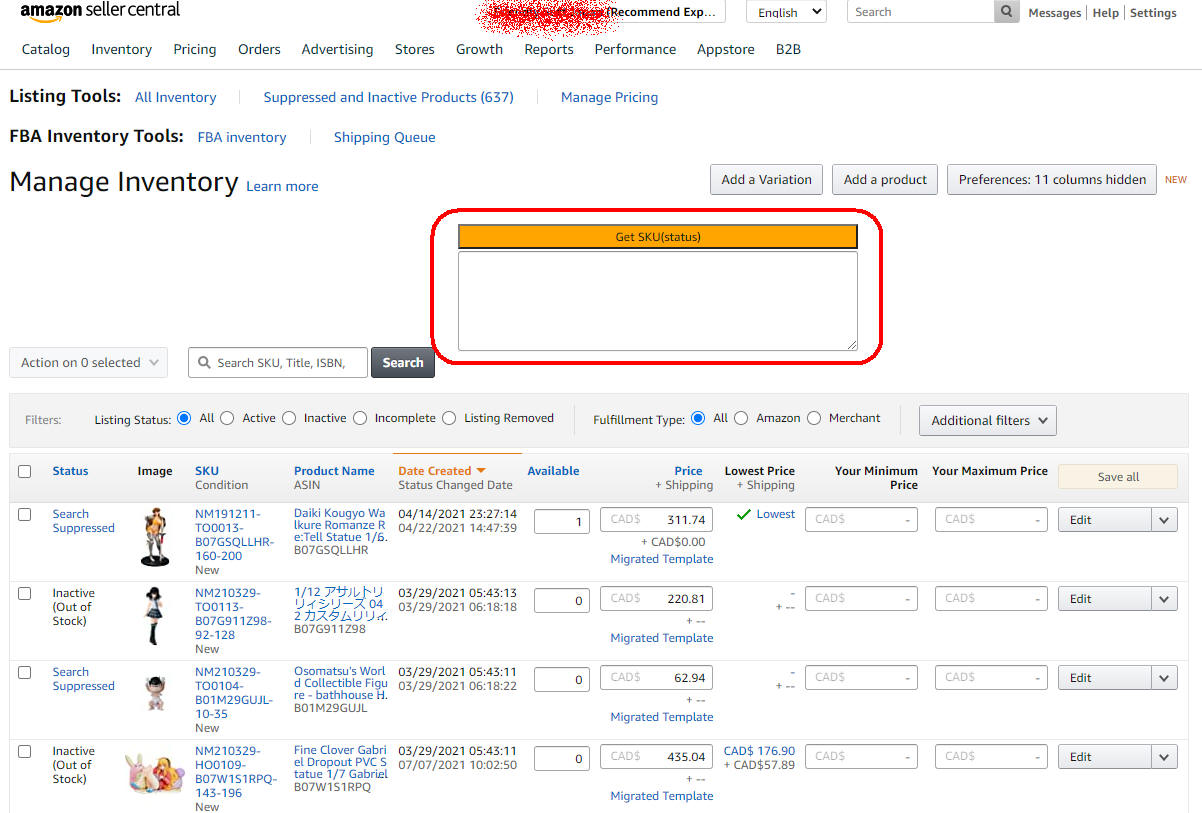Sort by the Available column header

point(553,471)
